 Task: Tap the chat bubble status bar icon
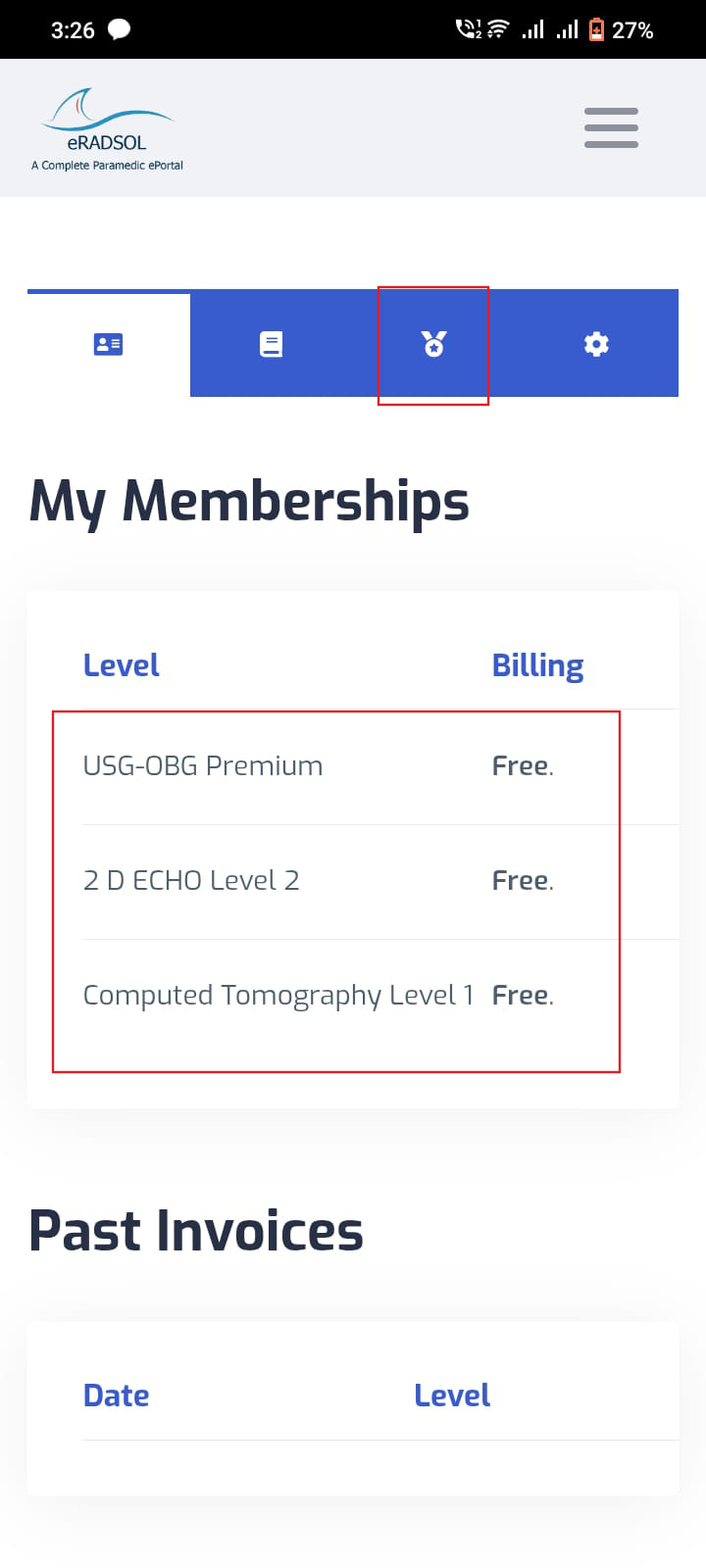click(119, 29)
